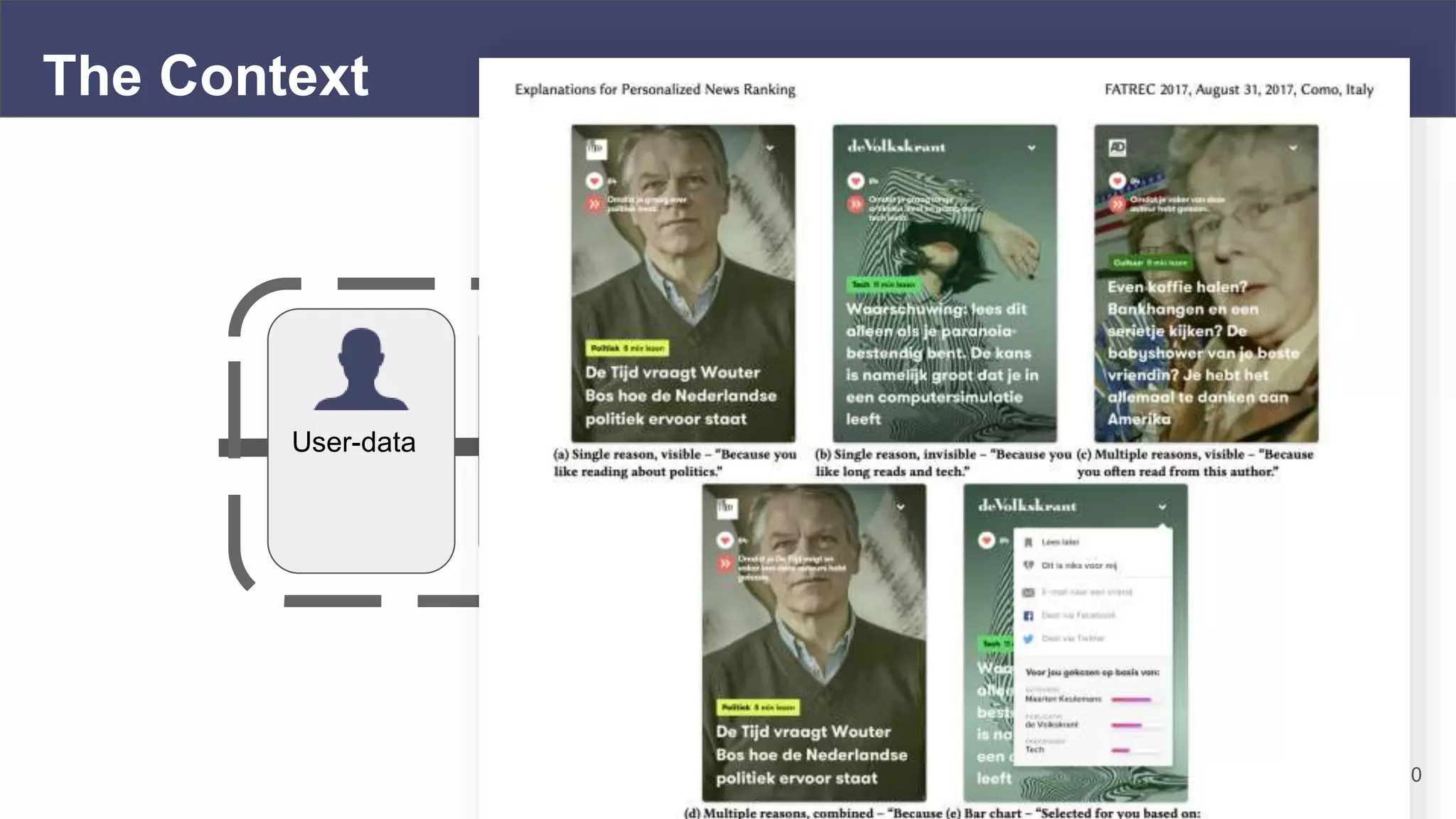Click the user silhouette icon above User-data
Viewport: 1456px width, 819px height.
[361, 369]
